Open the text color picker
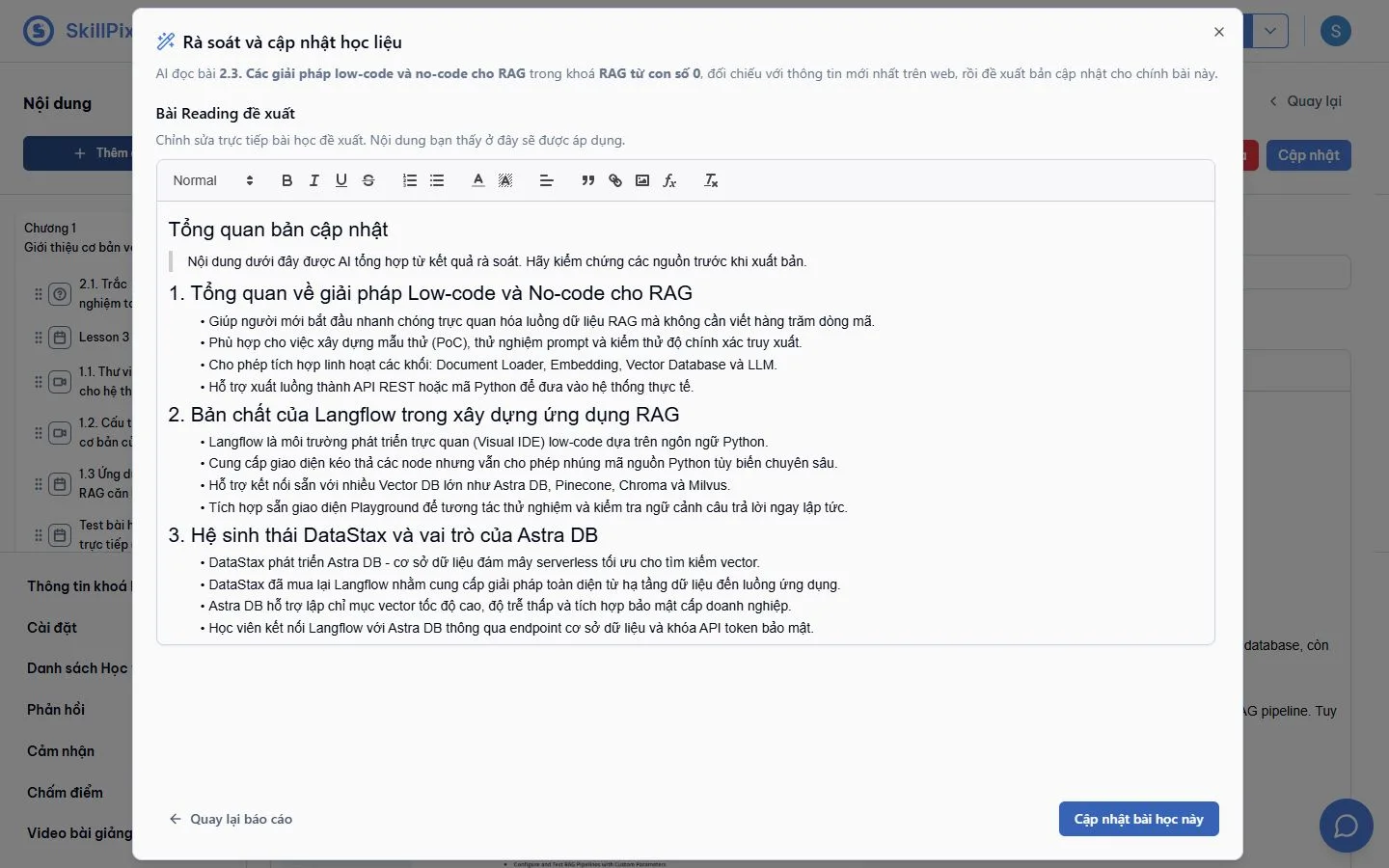The width and height of the screenshot is (1389, 868). pos(477,180)
